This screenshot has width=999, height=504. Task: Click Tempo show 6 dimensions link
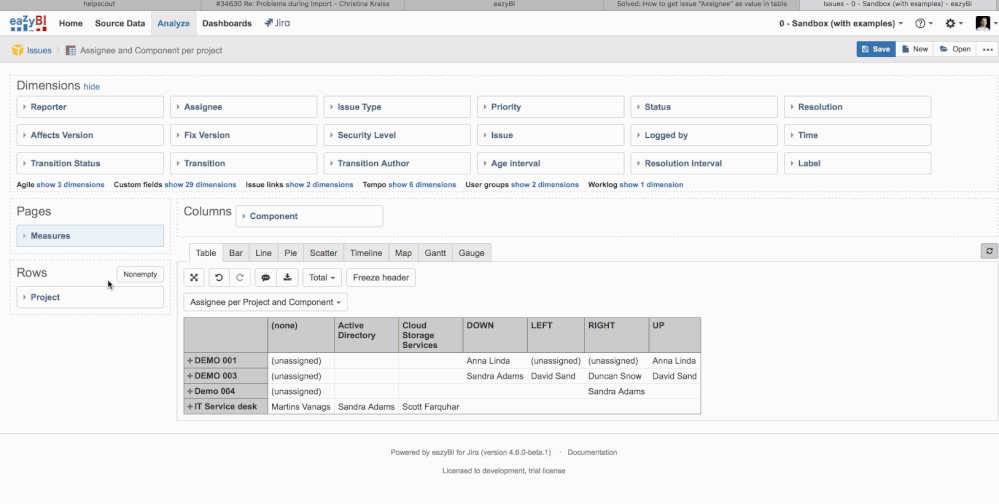click(422, 185)
